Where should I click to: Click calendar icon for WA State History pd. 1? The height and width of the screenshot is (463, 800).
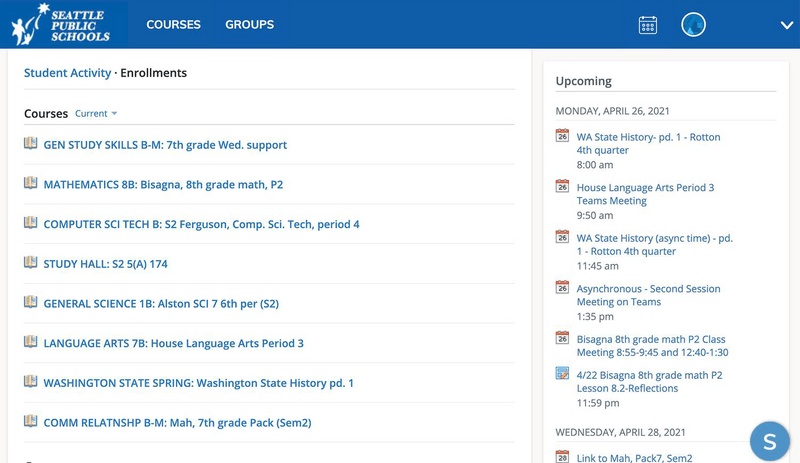562,135
